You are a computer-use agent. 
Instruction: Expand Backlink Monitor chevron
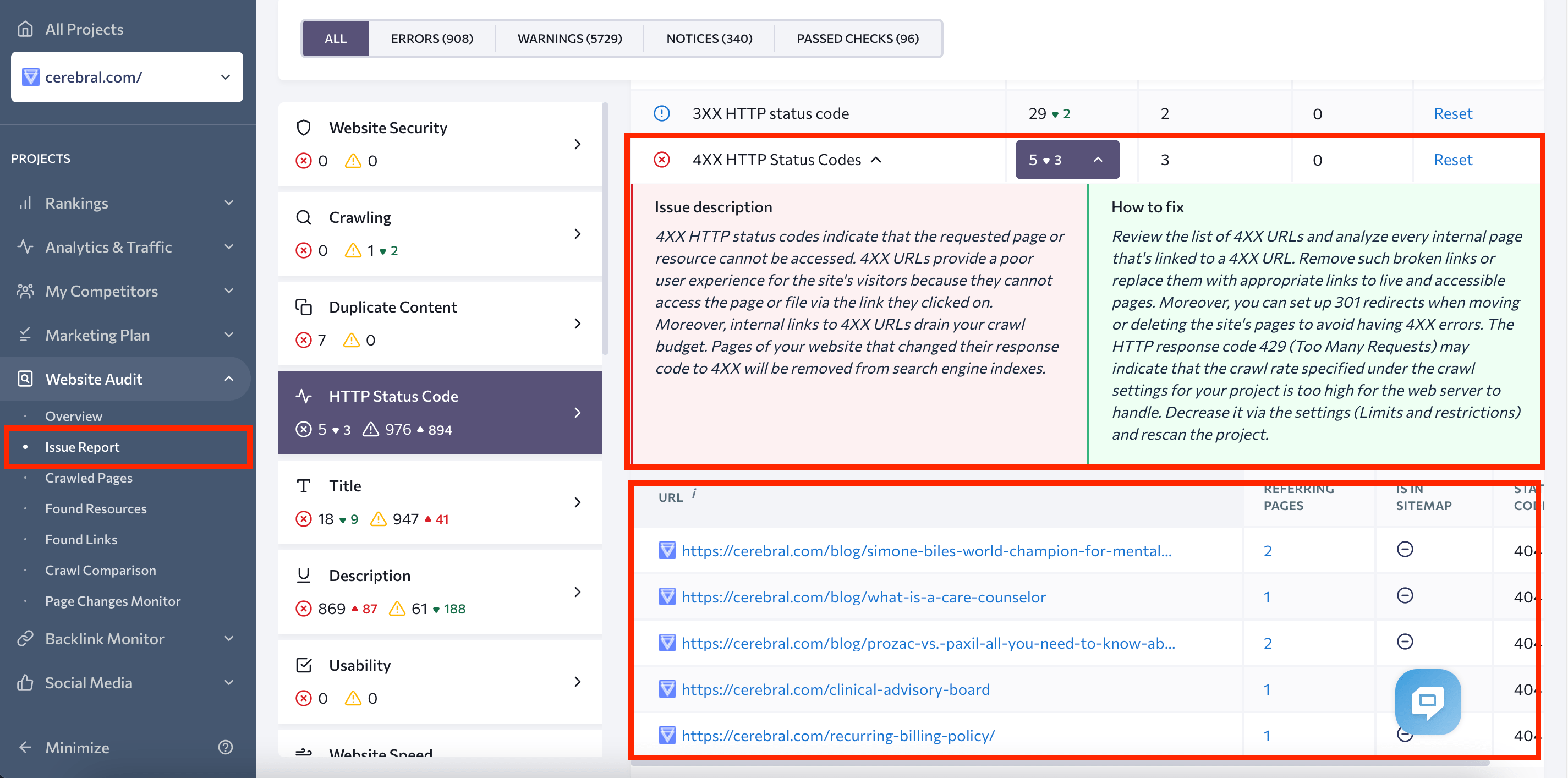(x=229, y=639)
